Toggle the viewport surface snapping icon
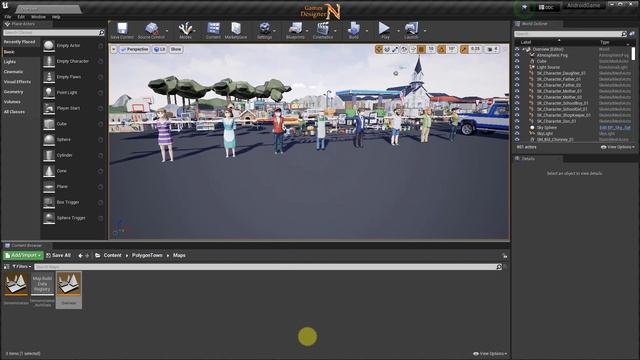640x360 pixels. (x=413, y=49)
